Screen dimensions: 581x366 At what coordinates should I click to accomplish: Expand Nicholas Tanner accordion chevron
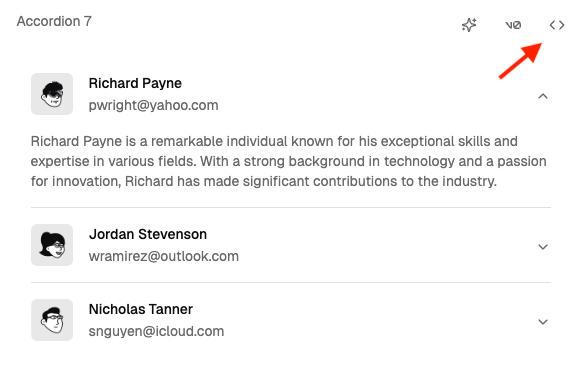[543, 322]
